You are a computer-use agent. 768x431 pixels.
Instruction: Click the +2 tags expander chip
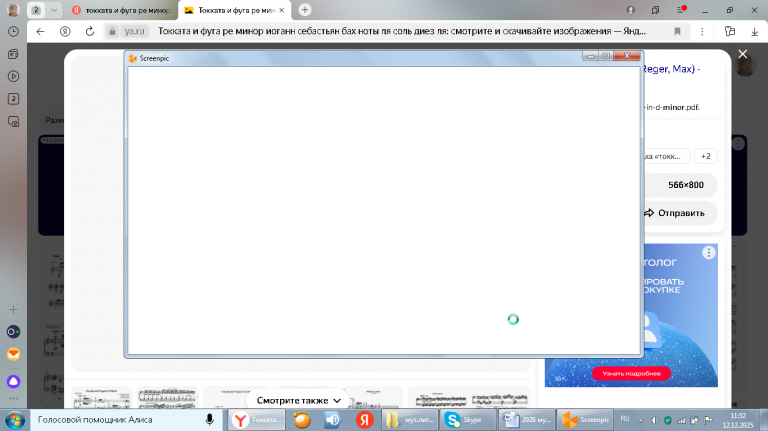(706, 156)
